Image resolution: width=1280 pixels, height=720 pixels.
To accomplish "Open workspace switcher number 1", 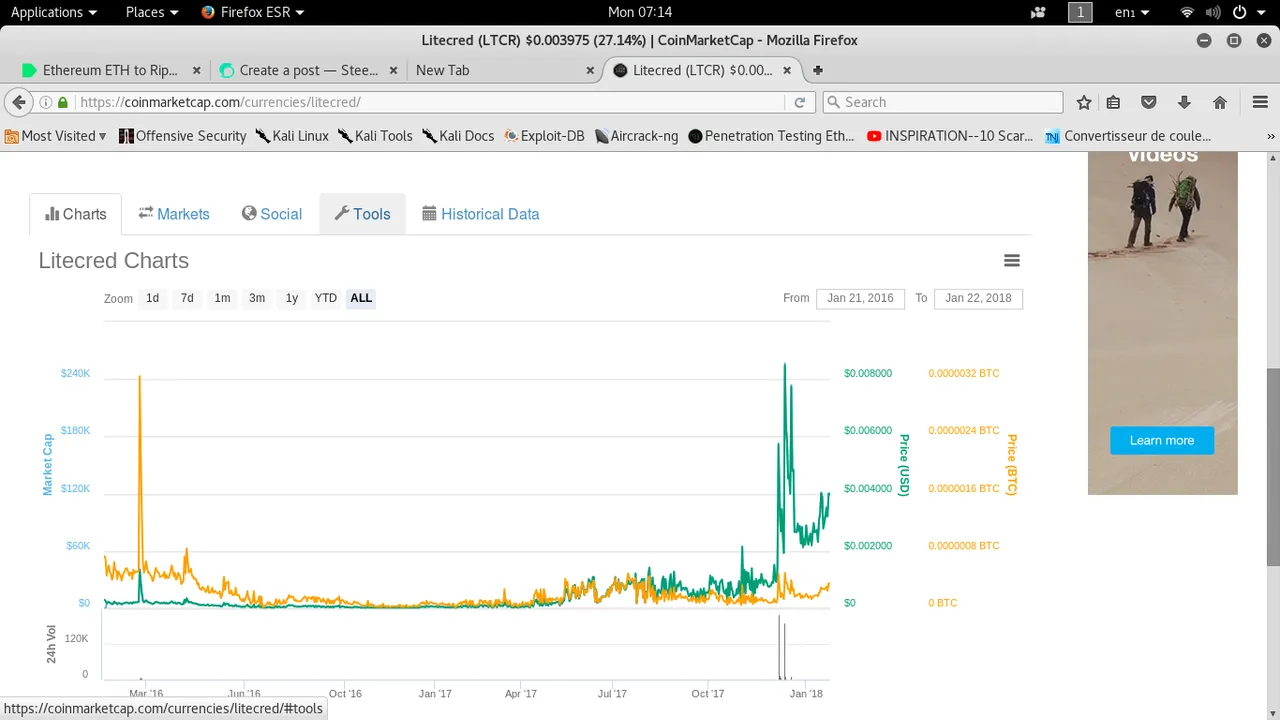I will [1080, 12].
